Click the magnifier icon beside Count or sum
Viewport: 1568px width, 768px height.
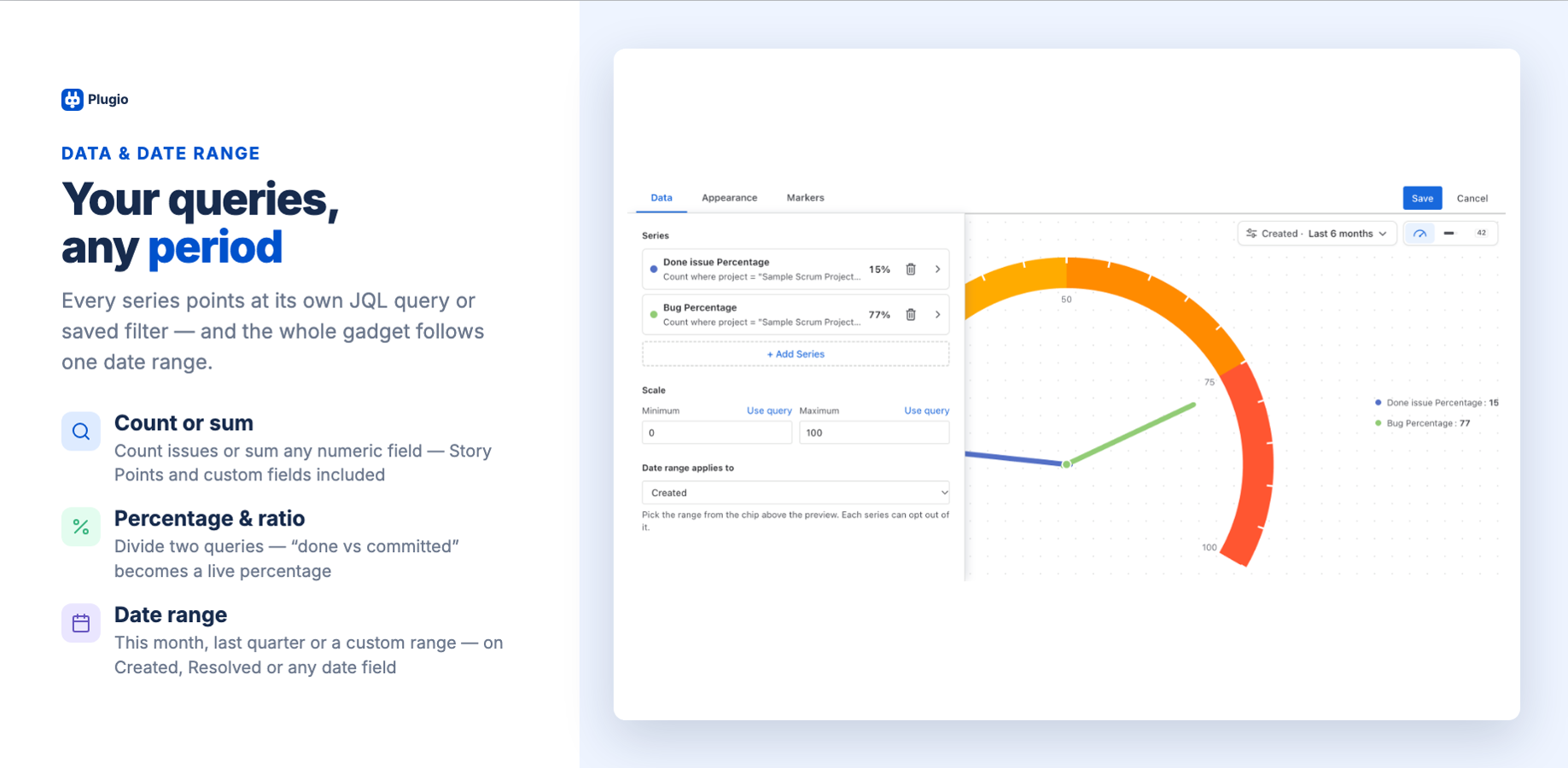(x=81, y=432)
